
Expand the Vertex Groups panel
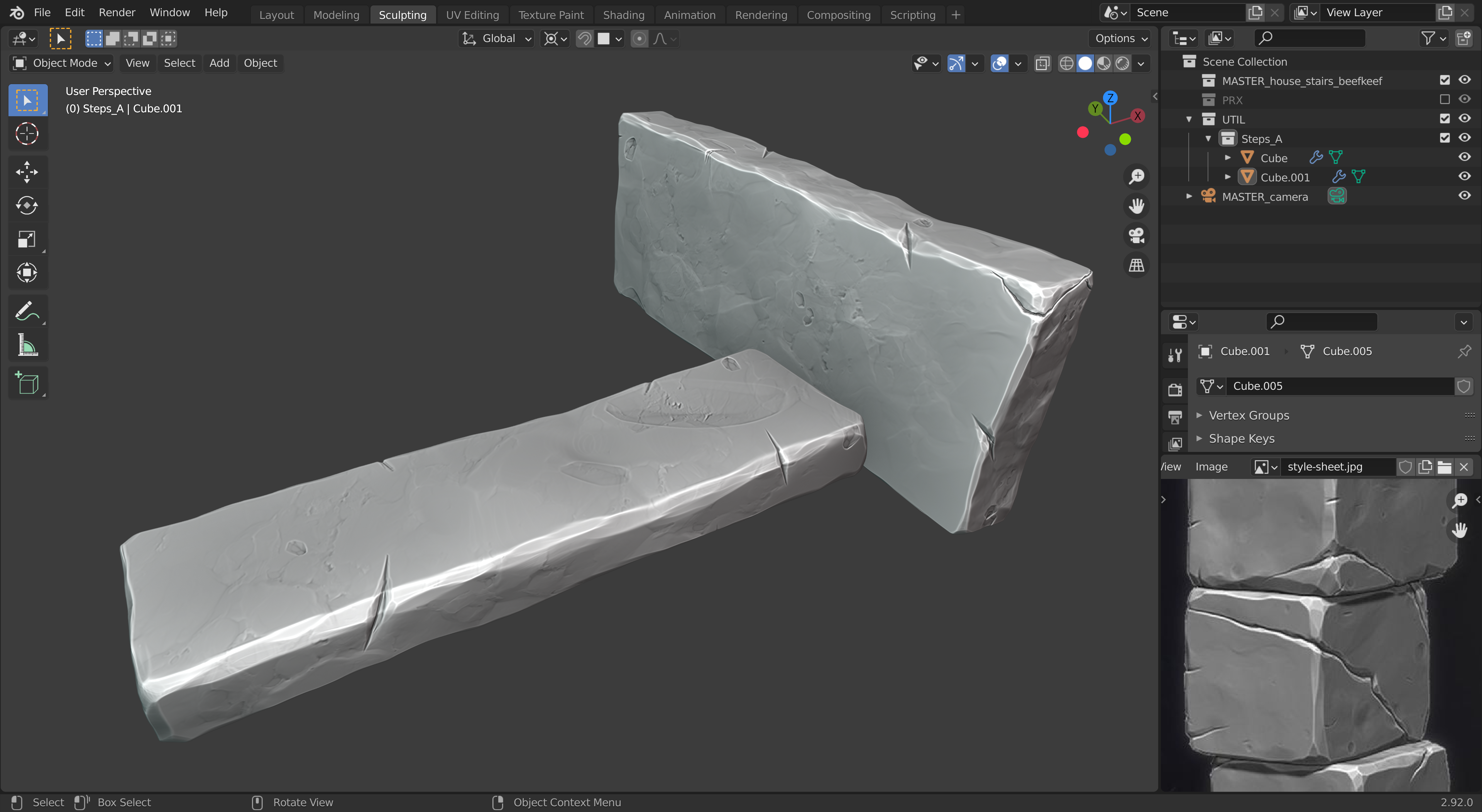coord(1249,415)
